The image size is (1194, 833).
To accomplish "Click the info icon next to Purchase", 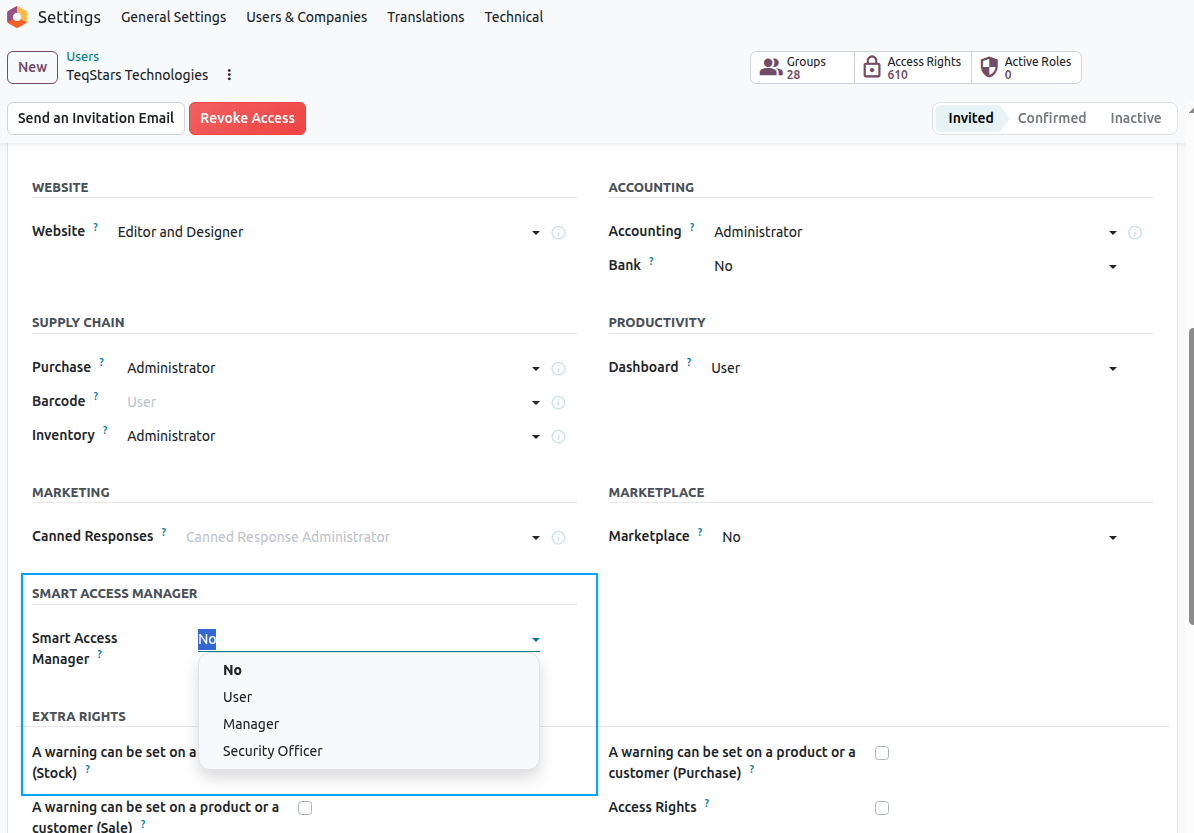I will (x=558, y=369).
